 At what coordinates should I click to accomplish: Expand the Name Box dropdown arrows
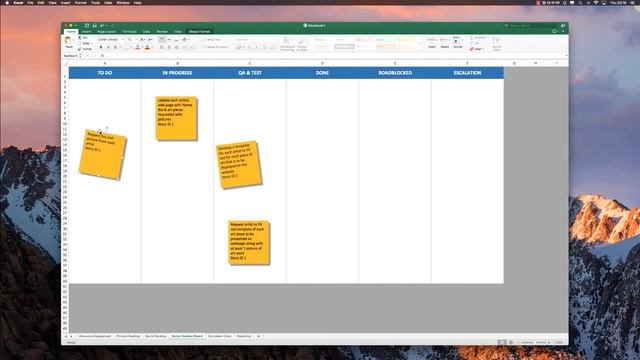(x=80, y=56)
